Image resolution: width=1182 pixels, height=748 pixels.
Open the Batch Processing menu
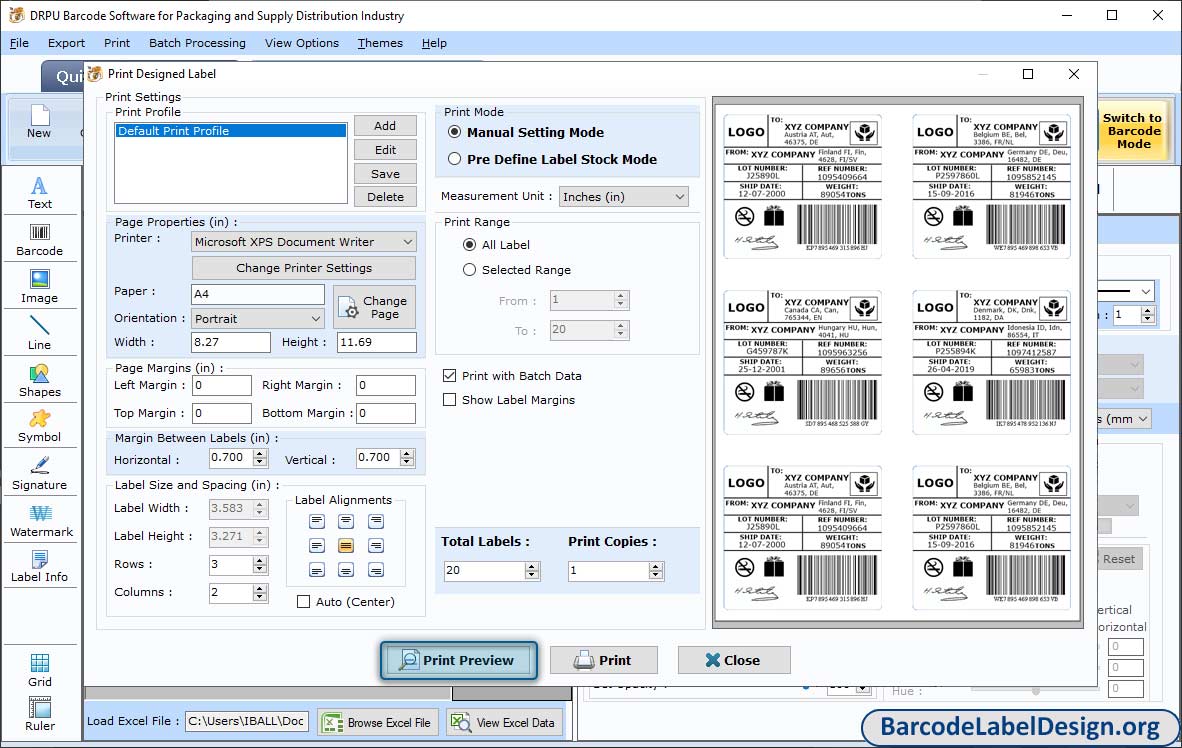point(197,43)
